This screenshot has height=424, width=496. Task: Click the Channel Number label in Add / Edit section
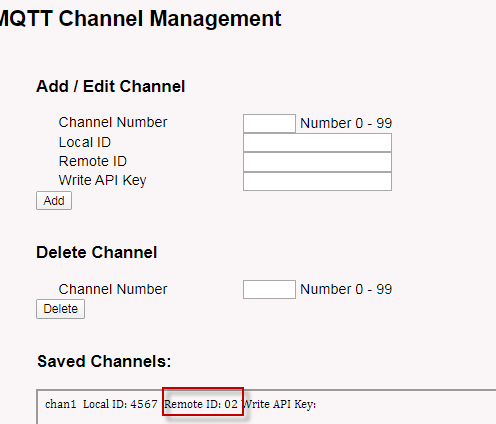(113, 122)
